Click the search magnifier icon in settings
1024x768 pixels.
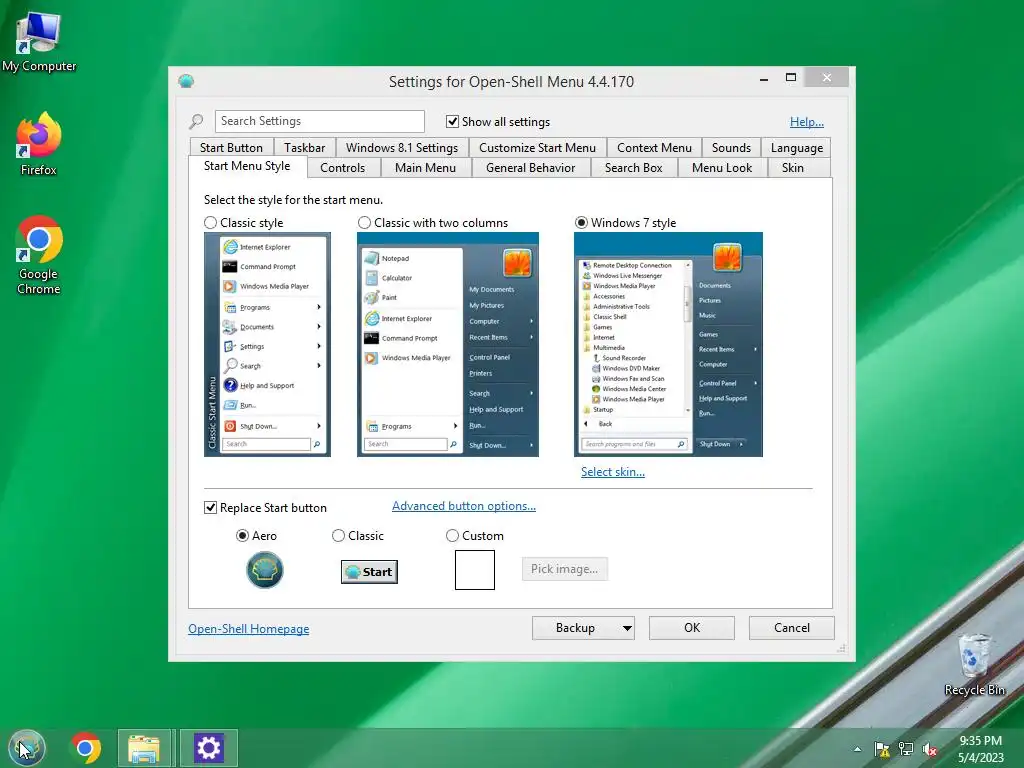point(196,121)
